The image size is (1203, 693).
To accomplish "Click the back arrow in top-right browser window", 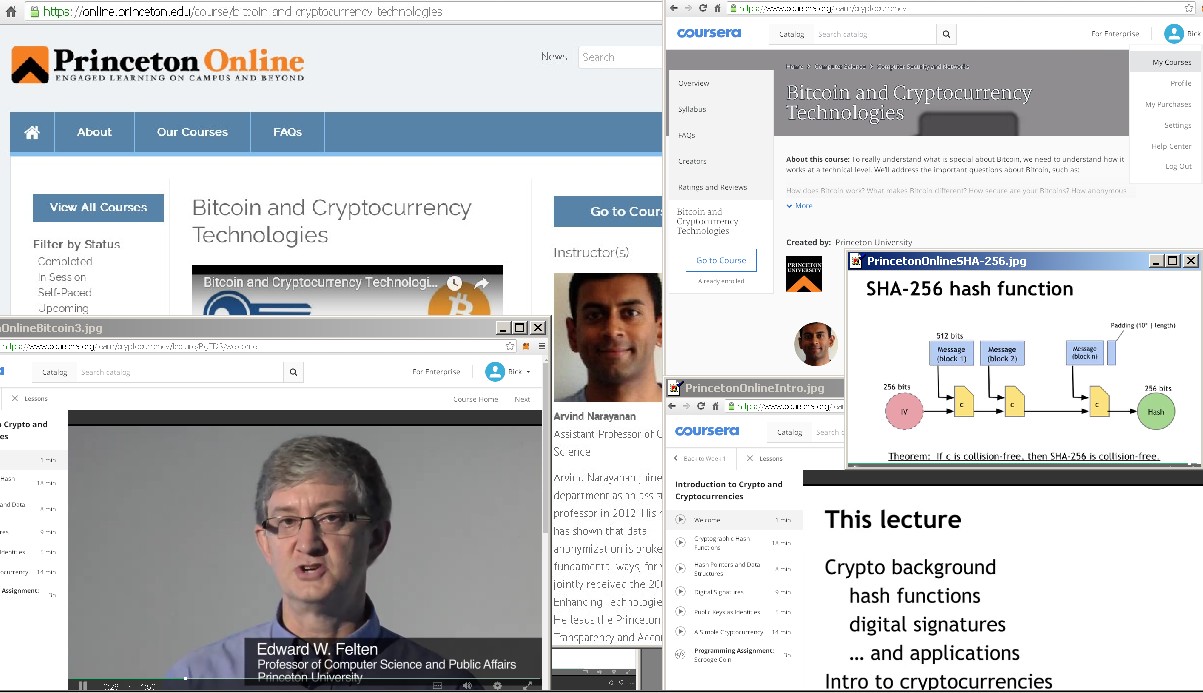I will click(674, 8).
